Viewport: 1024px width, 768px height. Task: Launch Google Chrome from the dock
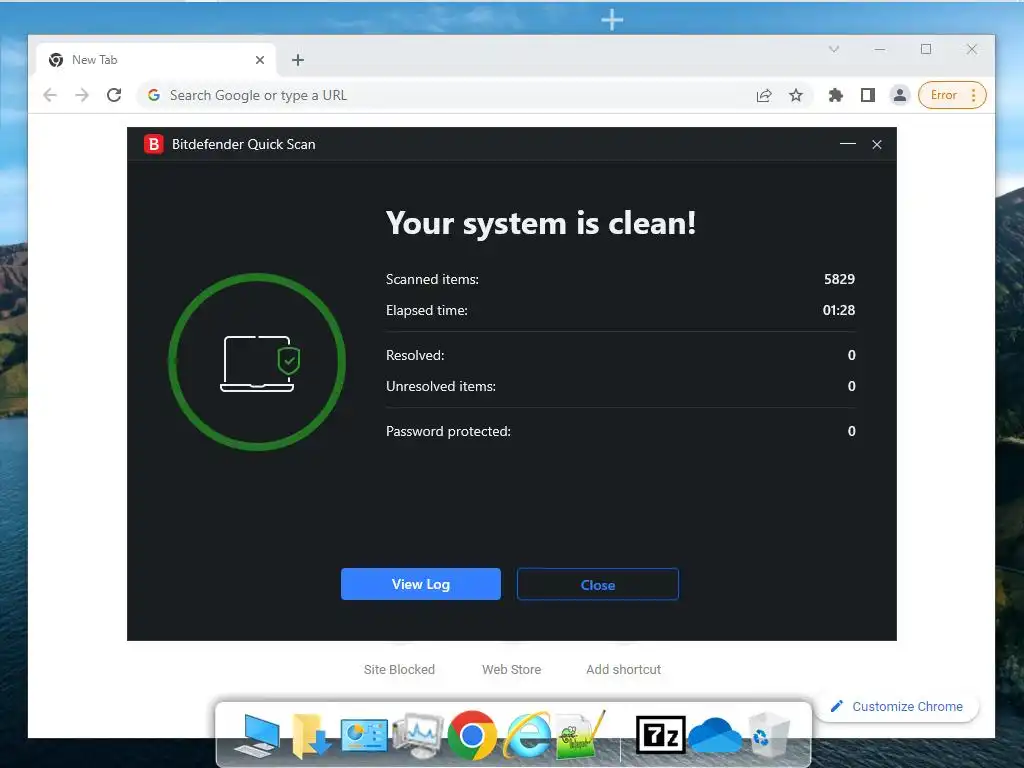472,736
